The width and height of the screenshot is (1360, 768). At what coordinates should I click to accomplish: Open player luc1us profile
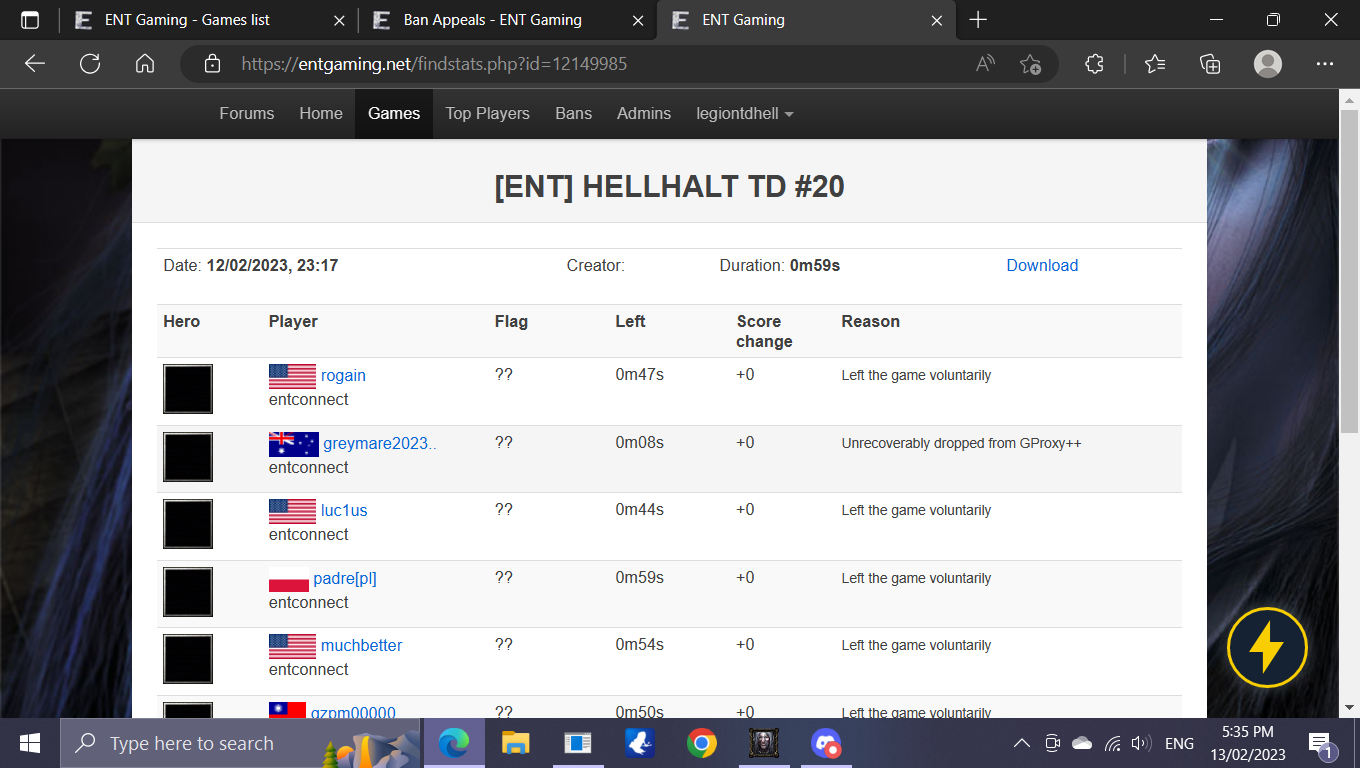pos(344,510)
